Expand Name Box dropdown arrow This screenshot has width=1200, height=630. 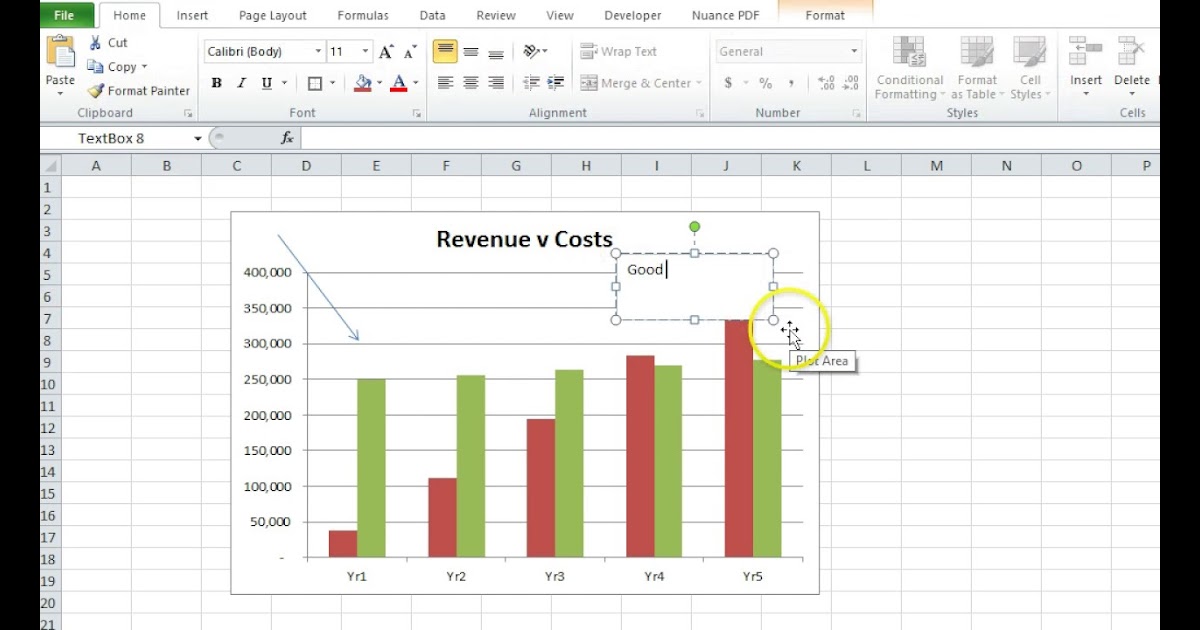point(198,138)
